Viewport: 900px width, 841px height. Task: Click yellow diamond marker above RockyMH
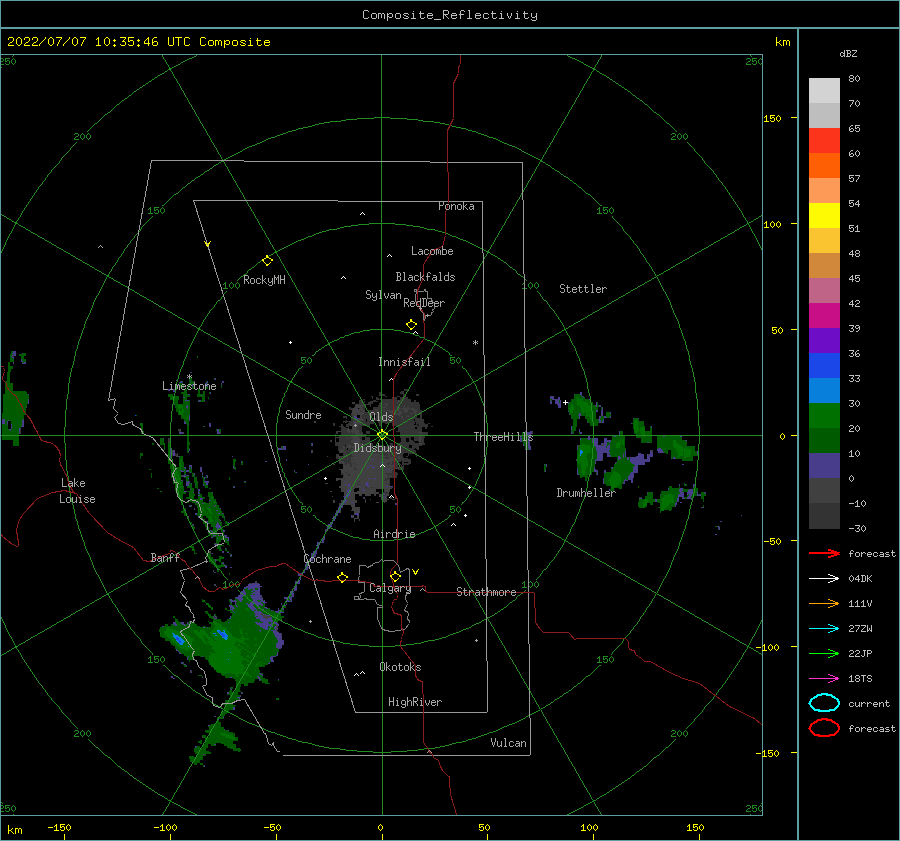tap(267, 261)
